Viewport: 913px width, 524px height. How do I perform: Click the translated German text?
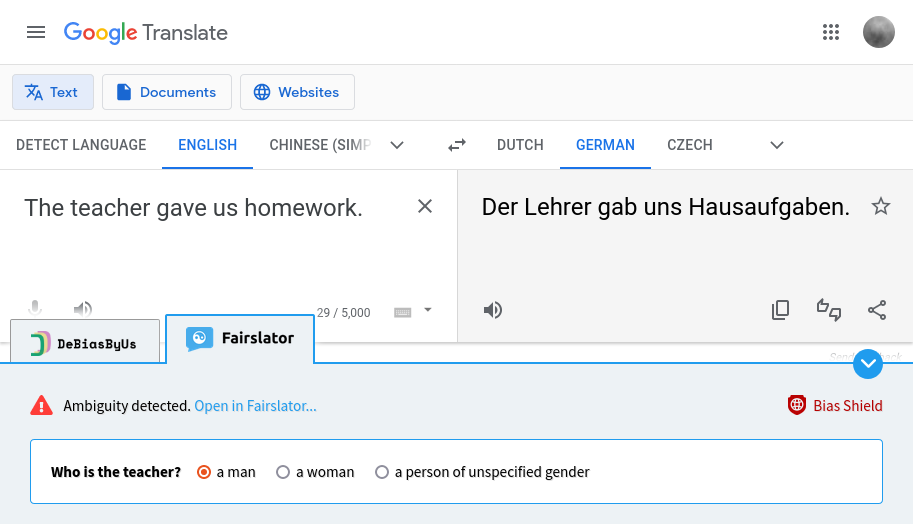[666, 207]
